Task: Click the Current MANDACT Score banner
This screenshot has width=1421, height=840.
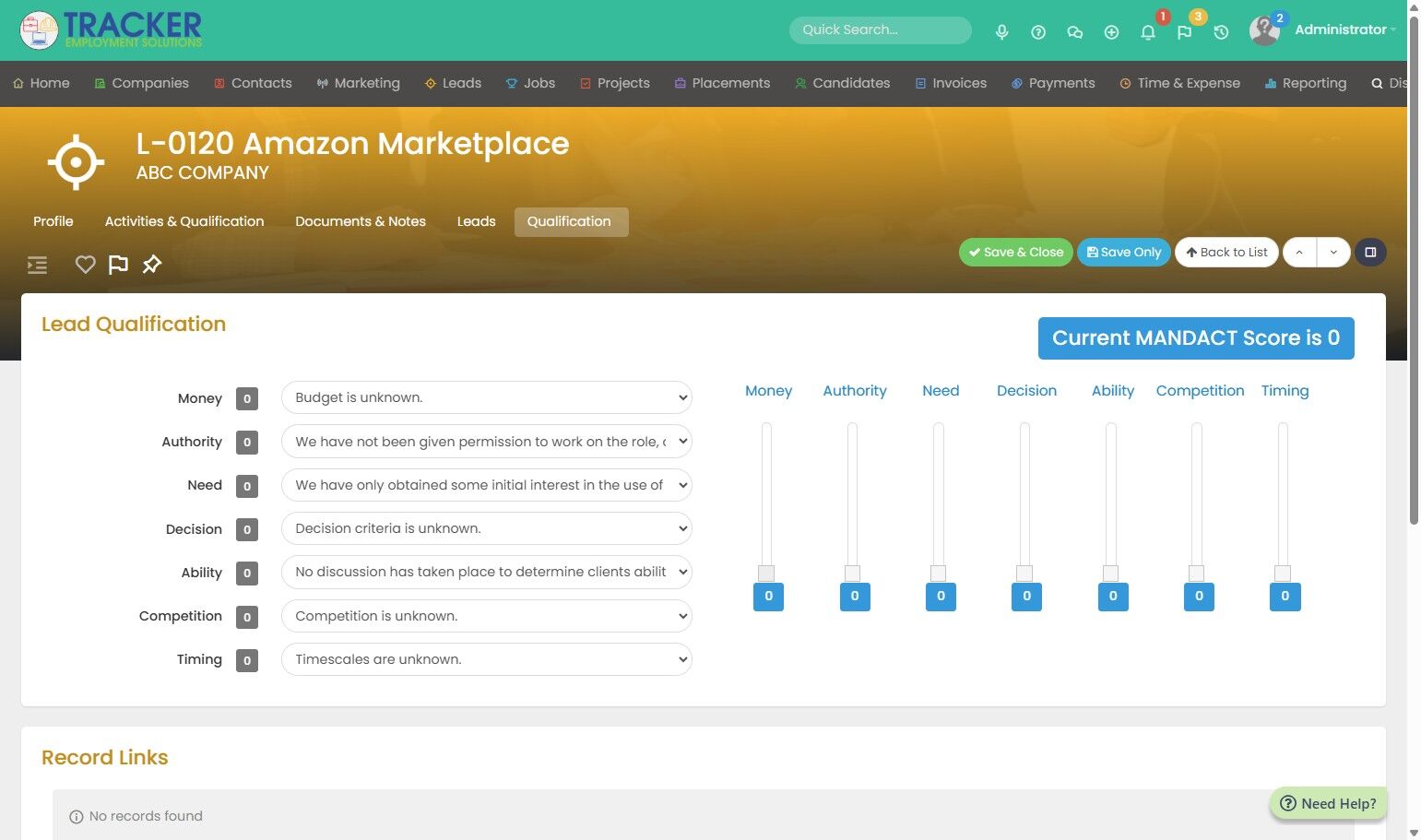Action: pos(1196,338)
